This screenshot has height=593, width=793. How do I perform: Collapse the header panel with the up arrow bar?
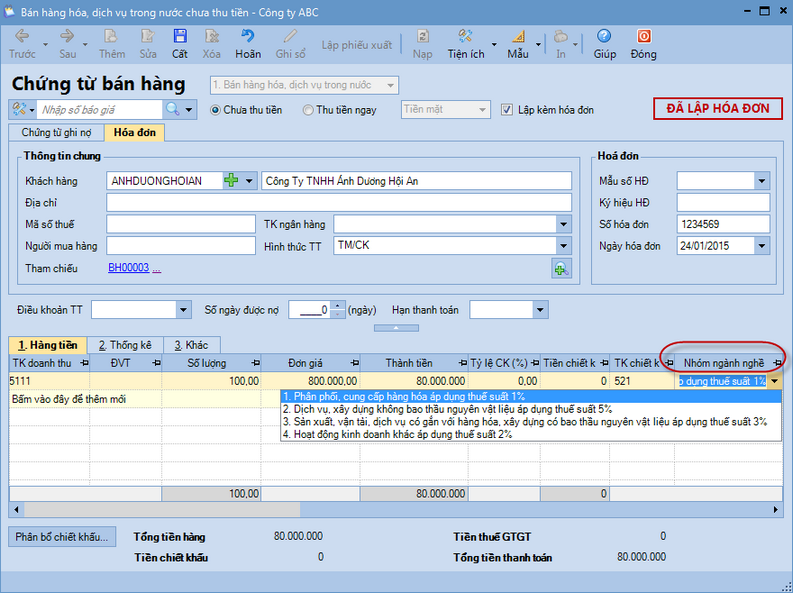click(x=396, y=328)
